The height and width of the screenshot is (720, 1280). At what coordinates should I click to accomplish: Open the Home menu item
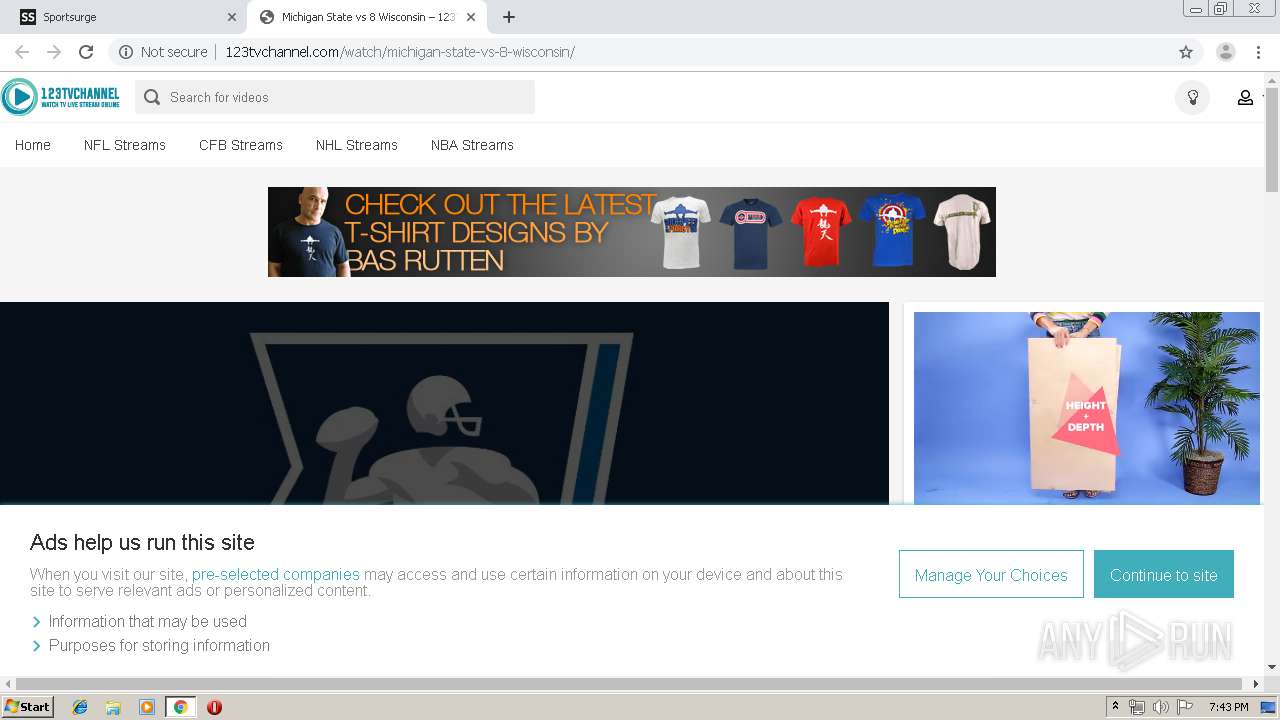pyautogui.click(x=33, y=145)
